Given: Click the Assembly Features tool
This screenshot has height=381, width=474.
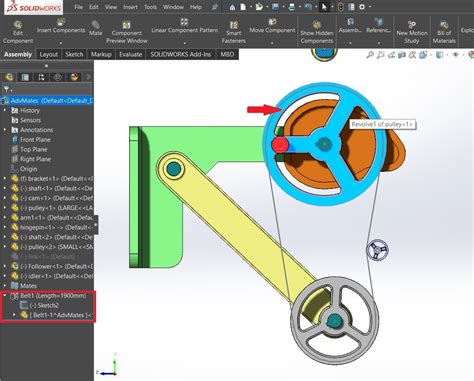Looking at the screenshot, I should 350,26.
